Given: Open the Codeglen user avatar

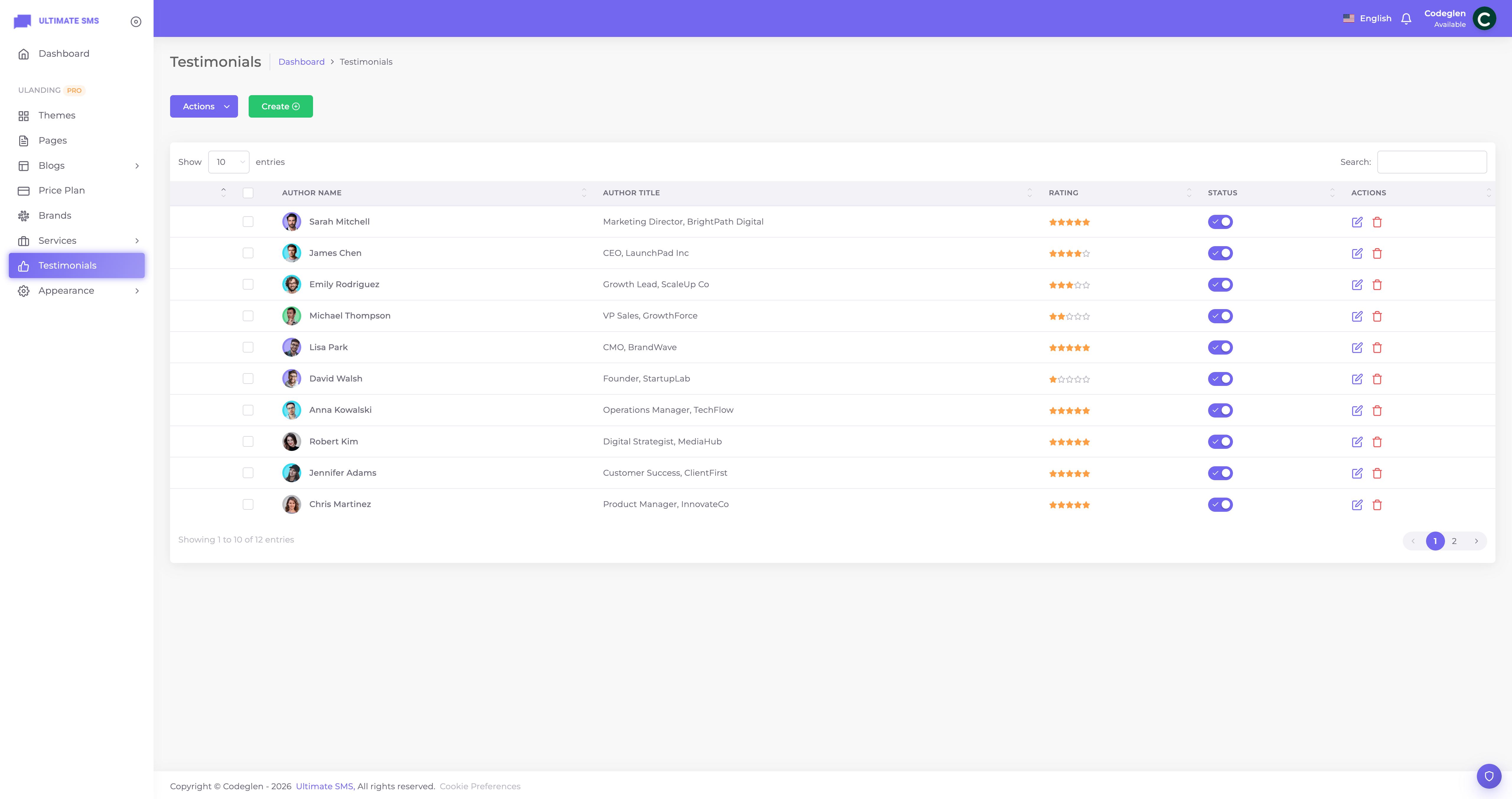Looking at the screenshot, I should (x=1484, y=19).
